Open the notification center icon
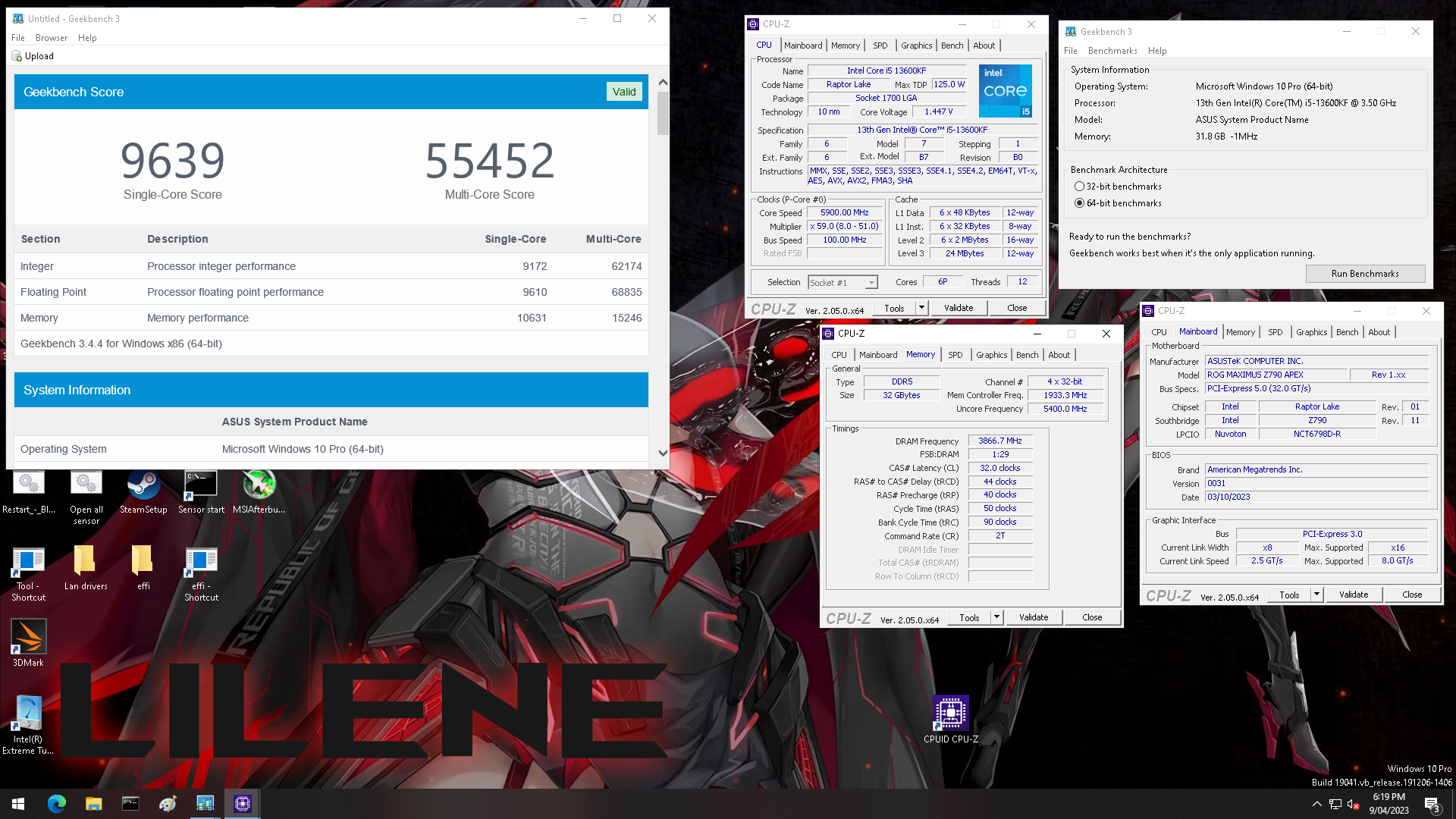Image resolution: width=1456 pixels, height=819 pixels. tap(1432, 804)
